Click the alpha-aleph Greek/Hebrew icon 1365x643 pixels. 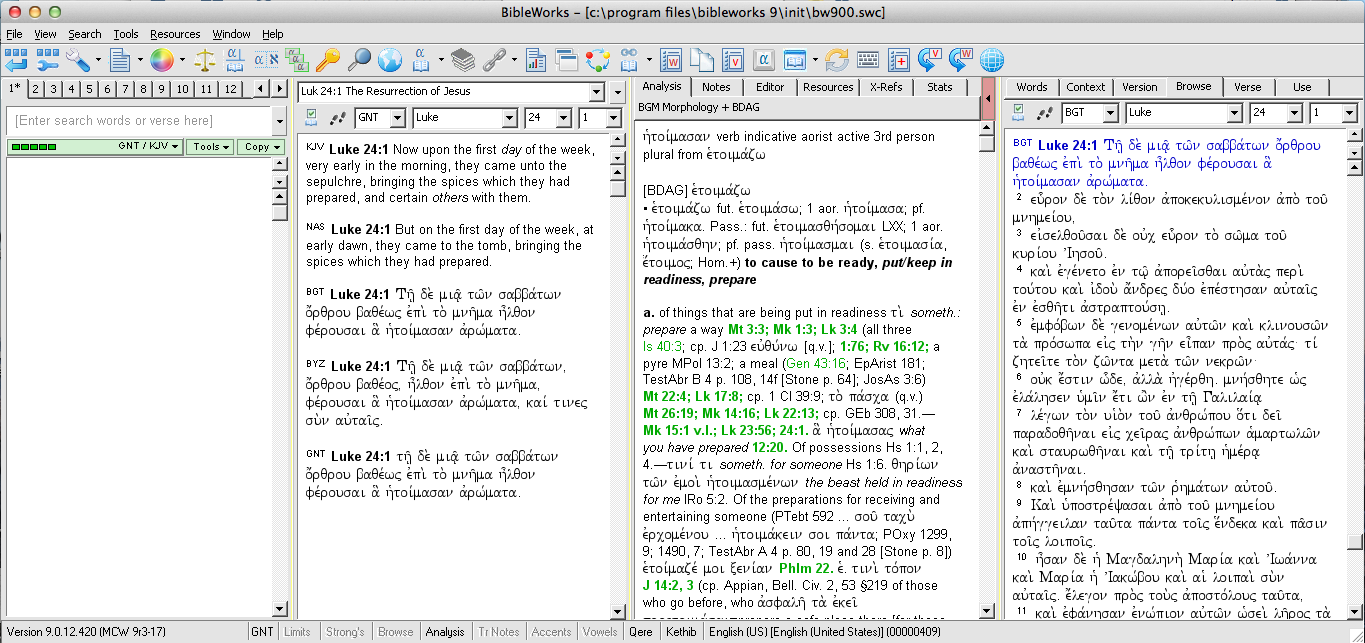point(266,60)
